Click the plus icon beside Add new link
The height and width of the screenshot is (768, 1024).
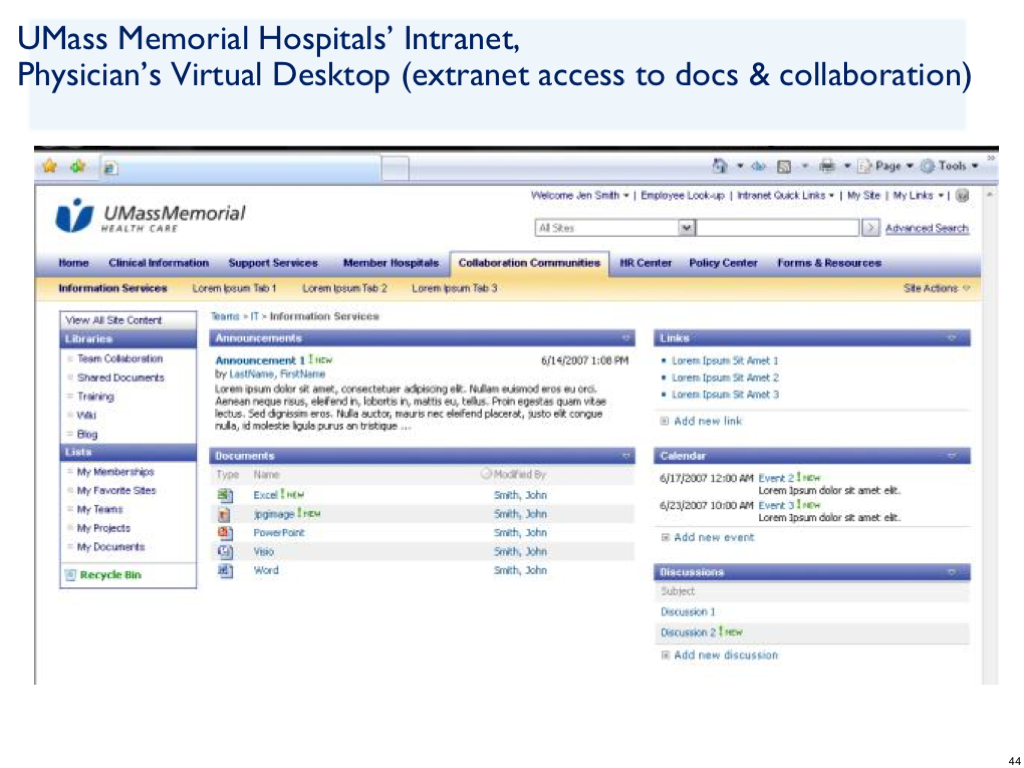click(664, 421)
